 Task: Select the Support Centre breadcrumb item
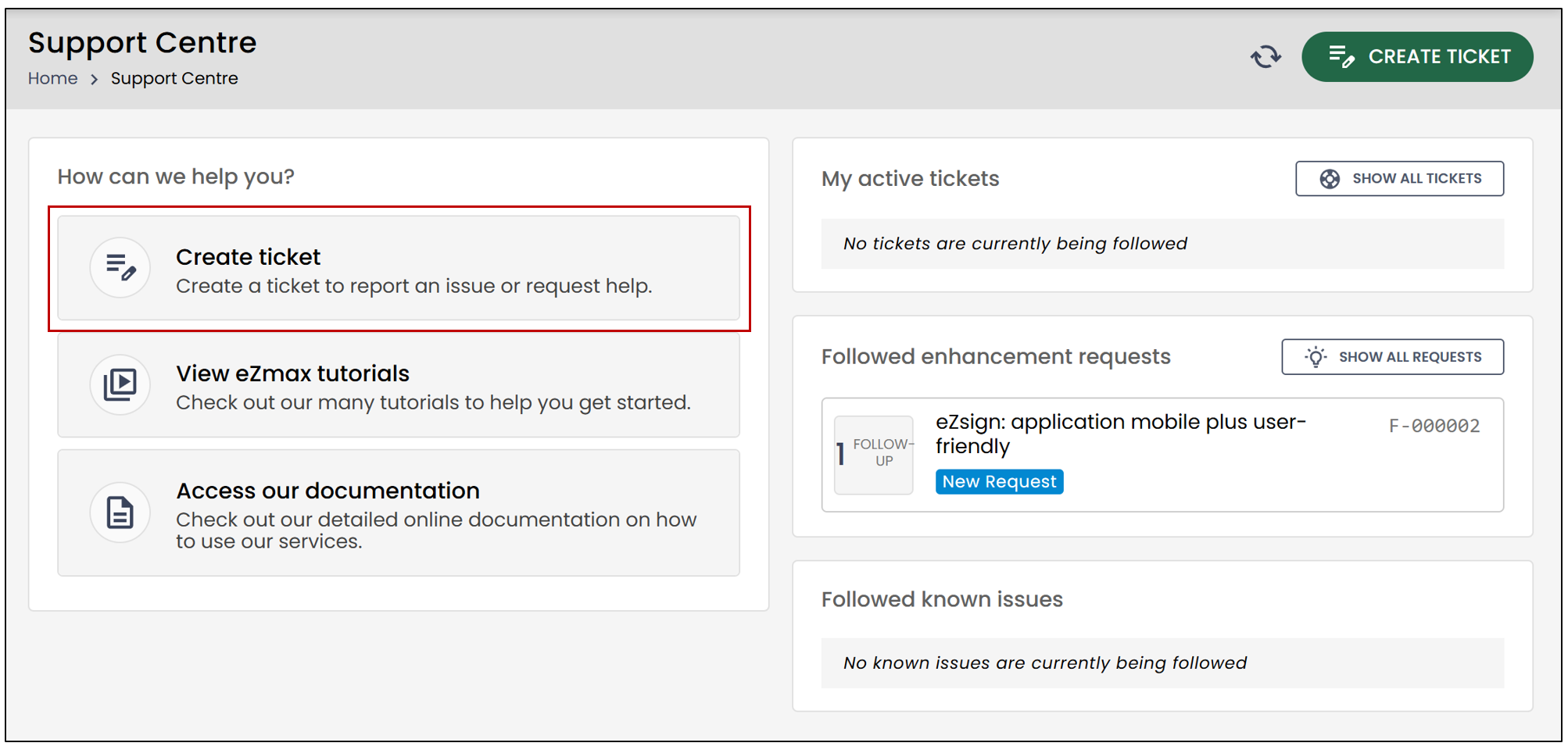click(x=174, y=79)
